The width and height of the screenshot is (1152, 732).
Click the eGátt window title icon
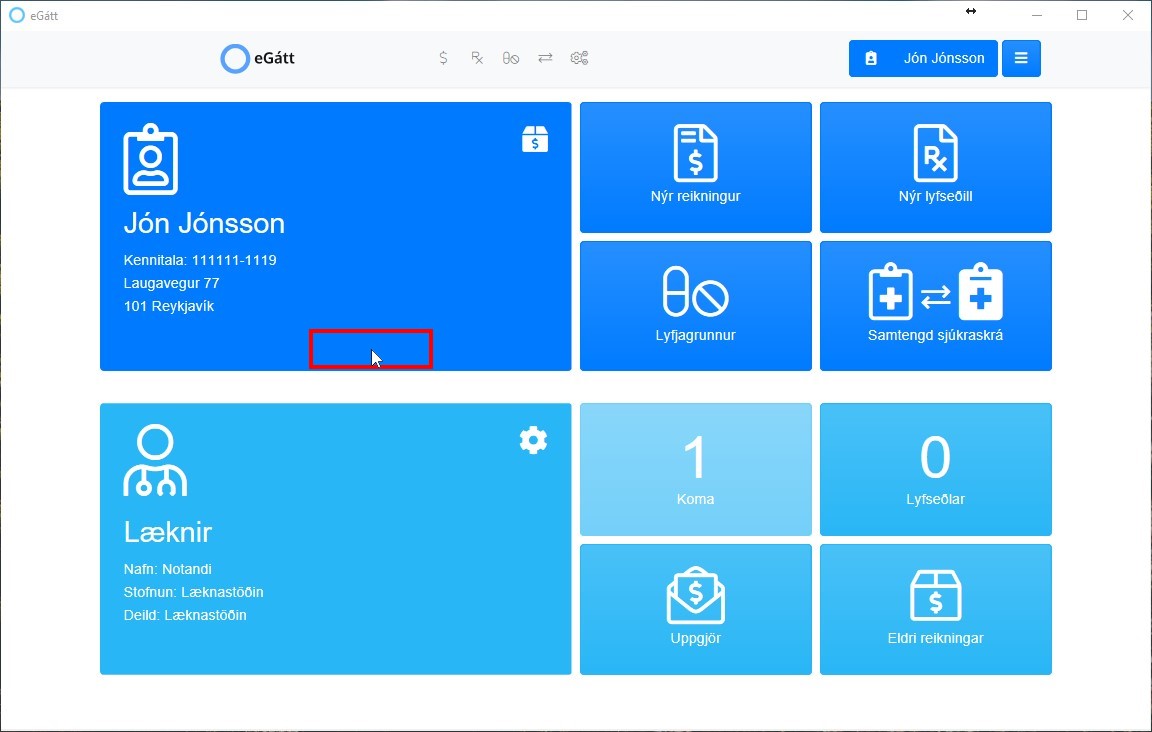coord(16,15)
